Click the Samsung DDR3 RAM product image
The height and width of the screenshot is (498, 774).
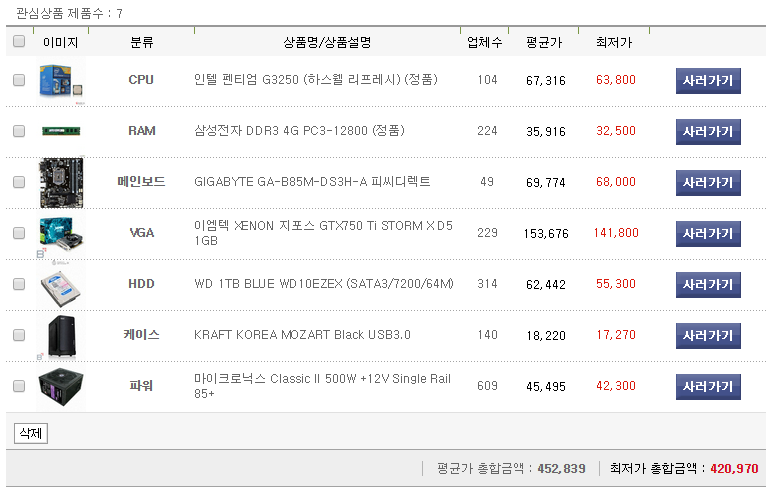61,131
